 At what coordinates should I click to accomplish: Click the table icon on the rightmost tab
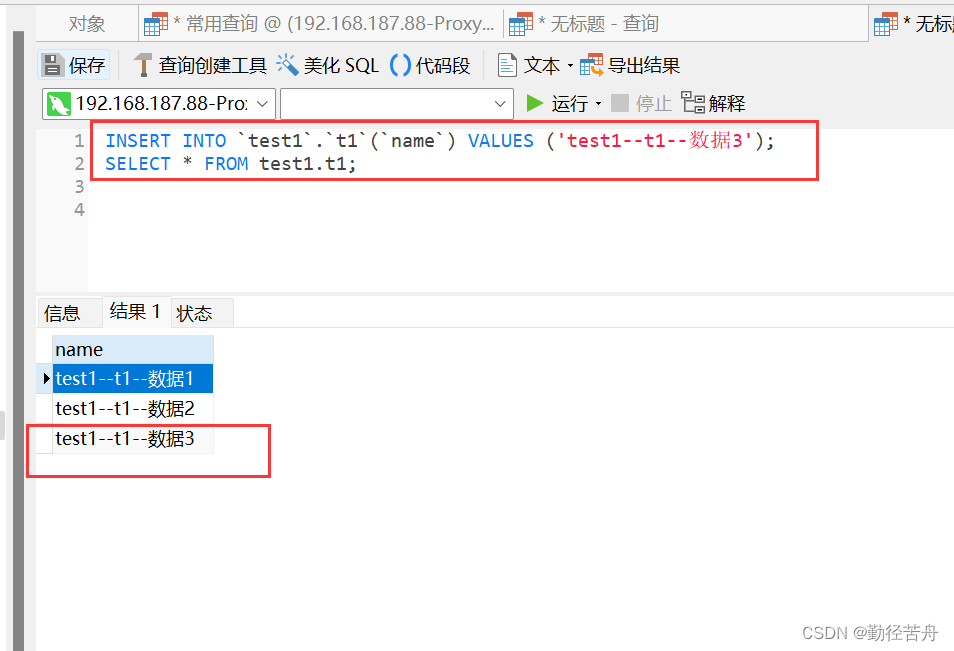coord(886,24)
